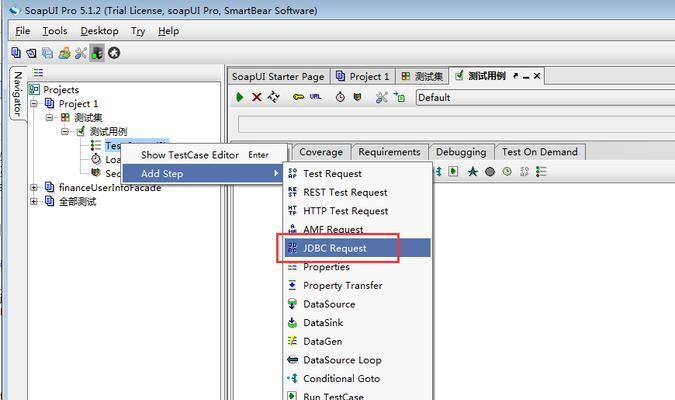Open the Desktop menu
The height and width of the screenshot is (400, 675).
99,31
